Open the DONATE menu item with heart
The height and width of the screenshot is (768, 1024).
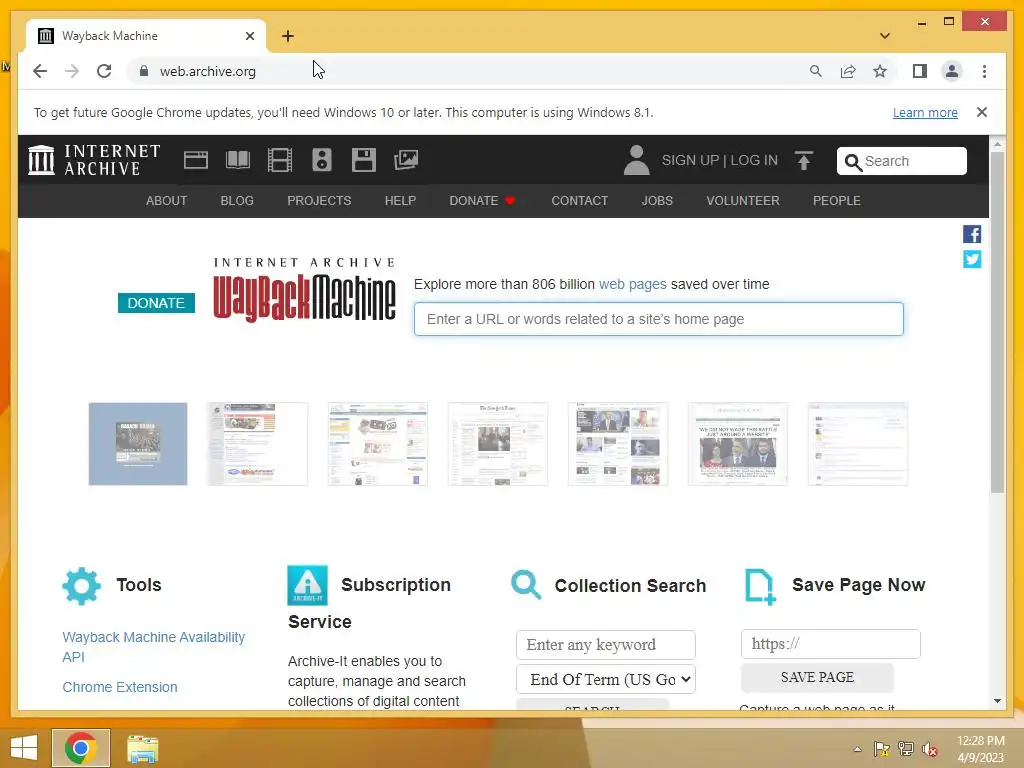(x=483, y=200)
